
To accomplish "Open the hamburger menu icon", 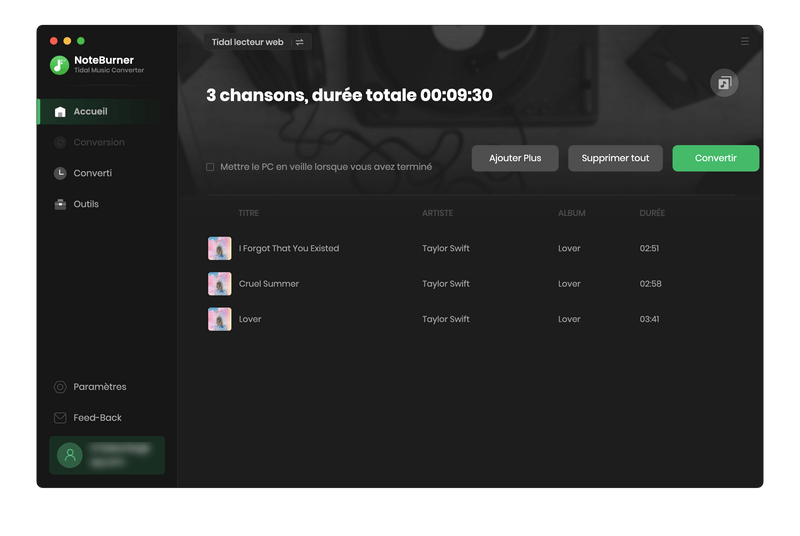I will tap(745, 41).
